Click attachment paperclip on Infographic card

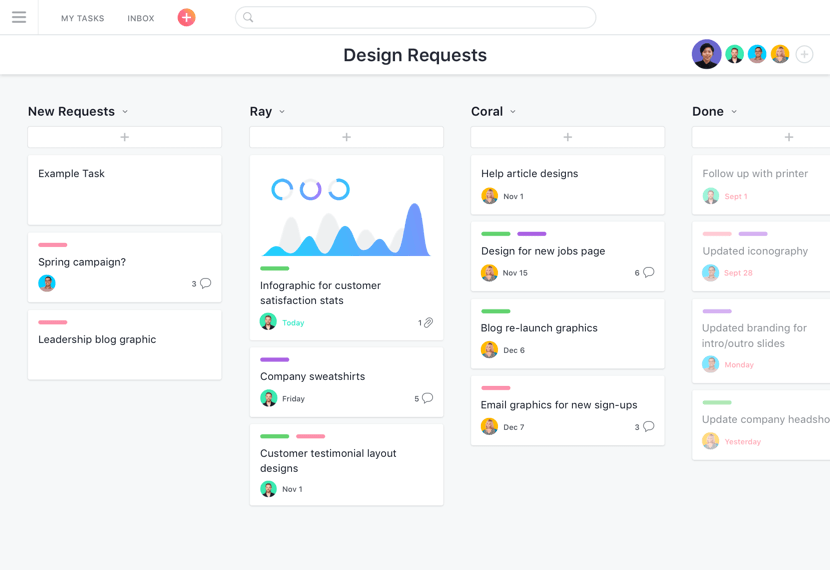pos(428,323)
